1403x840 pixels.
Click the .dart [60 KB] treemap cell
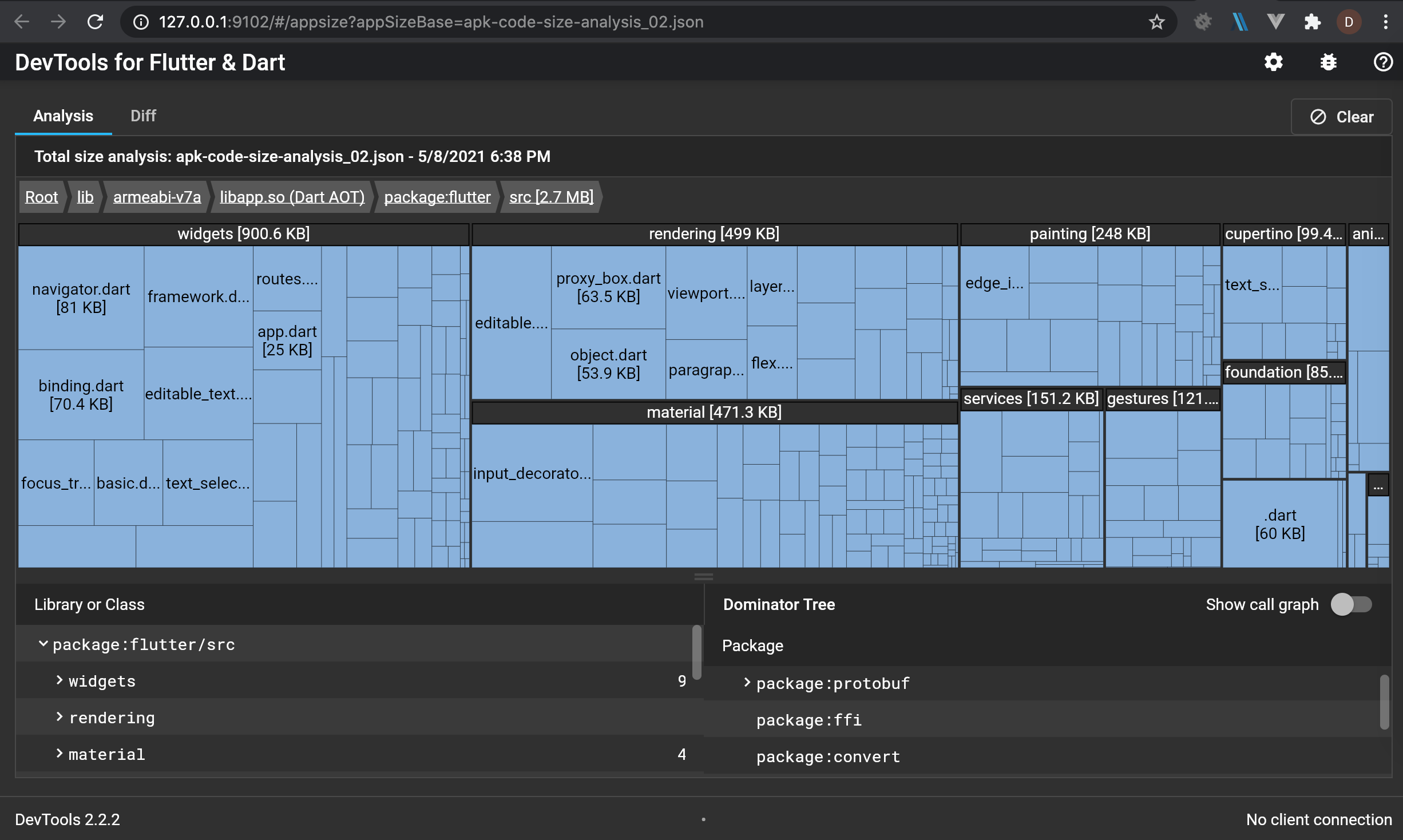click(x=1280, y=524)
